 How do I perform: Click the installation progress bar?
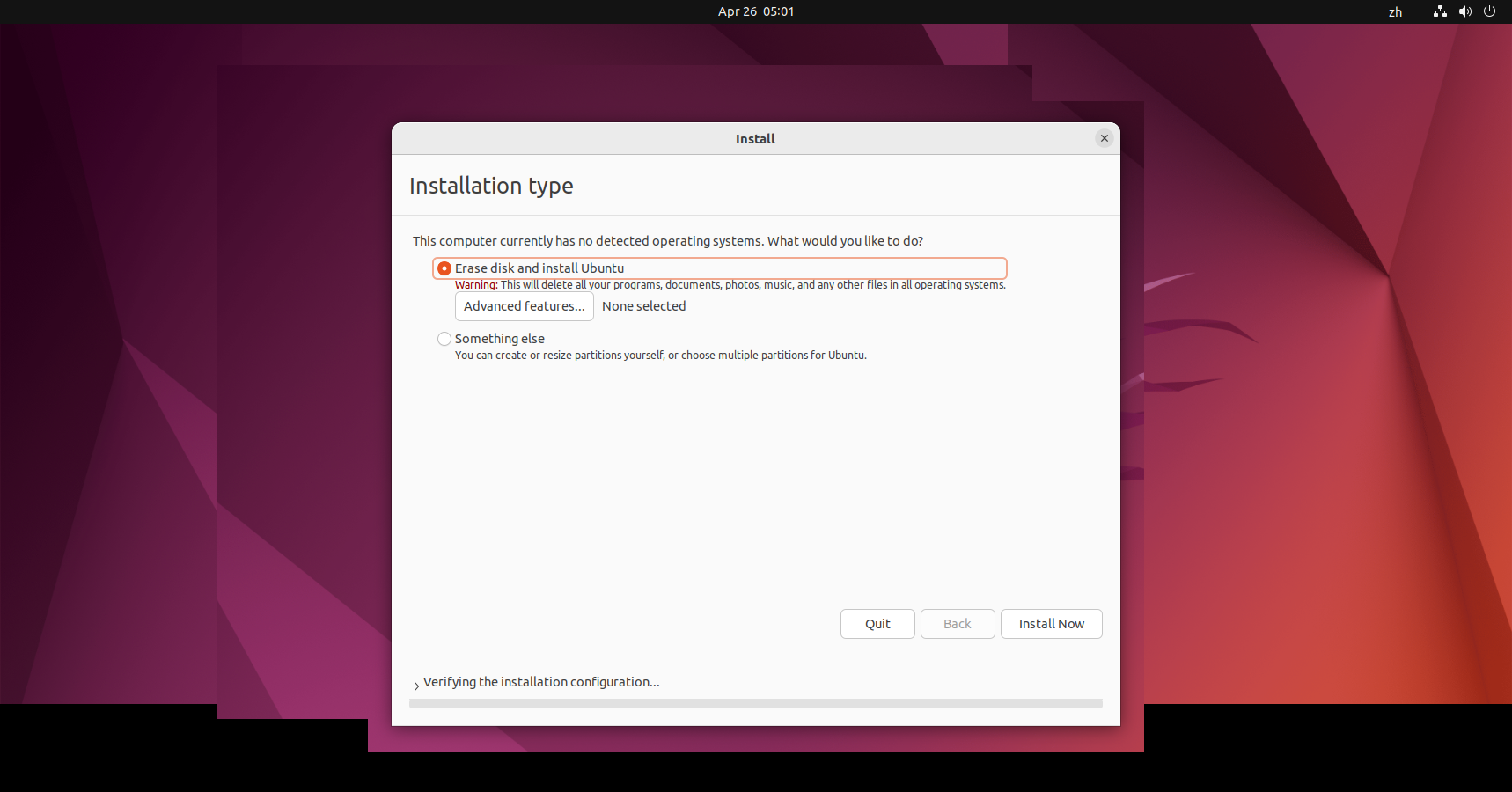[756, 704]
